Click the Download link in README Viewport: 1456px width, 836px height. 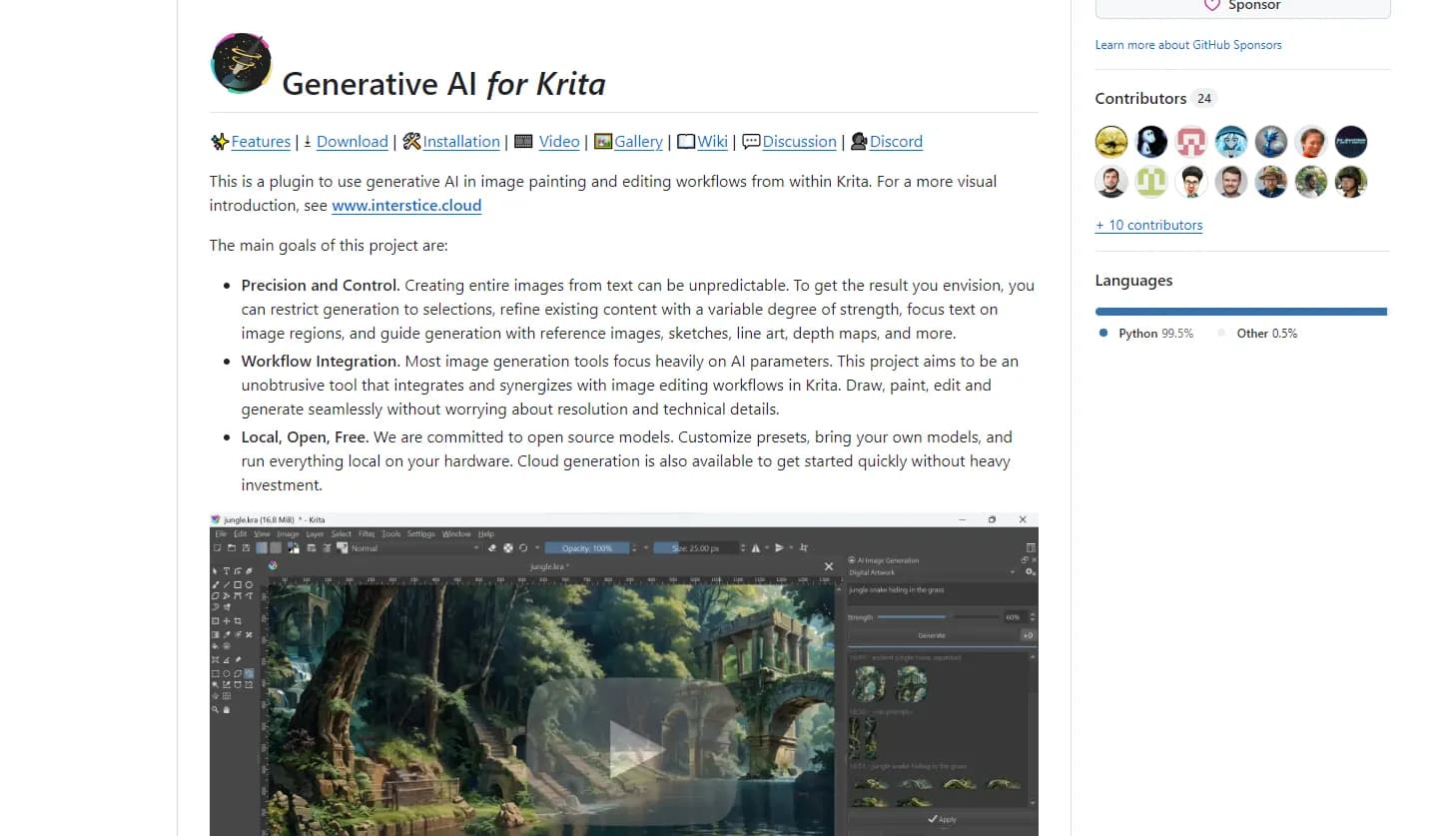352,142
